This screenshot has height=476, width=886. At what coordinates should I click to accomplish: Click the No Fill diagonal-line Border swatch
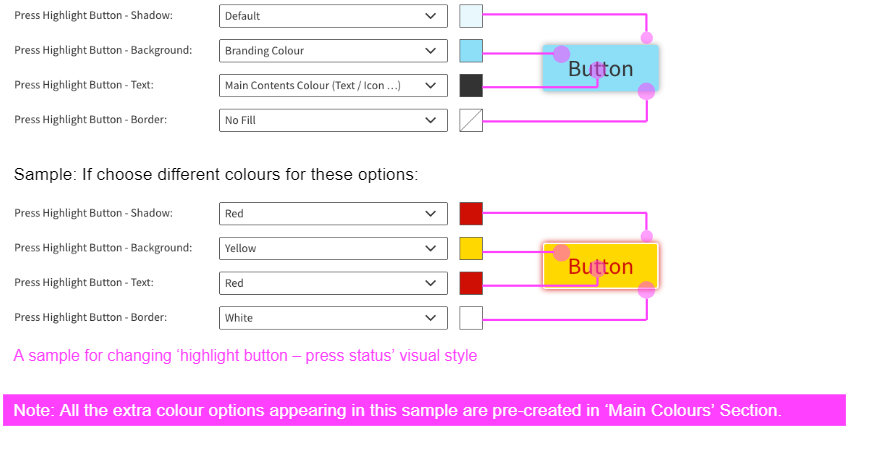point(471,121)
